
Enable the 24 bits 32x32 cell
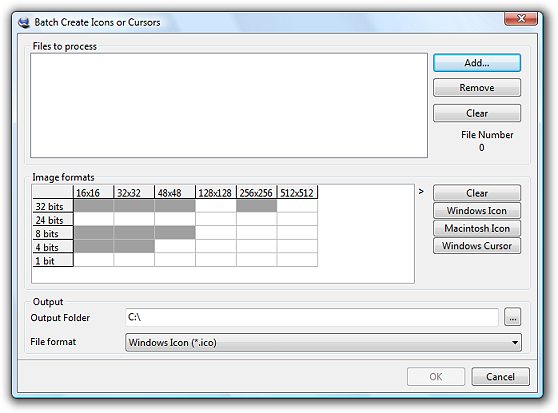(134, 219)
